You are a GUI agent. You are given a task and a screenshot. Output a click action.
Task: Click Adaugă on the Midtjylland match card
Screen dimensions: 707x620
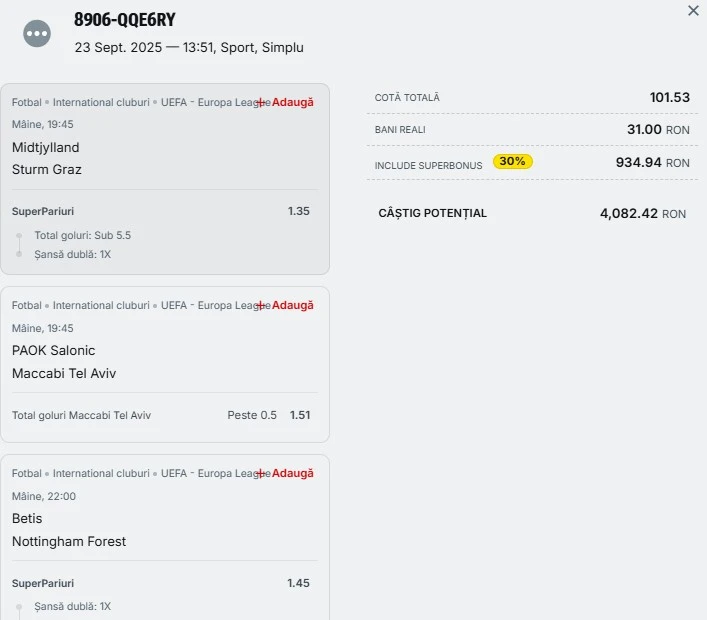point(287,102)
